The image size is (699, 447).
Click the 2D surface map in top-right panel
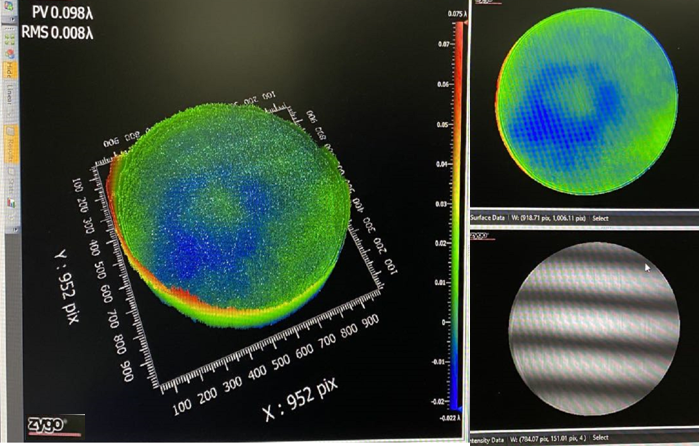click(x=579, y=100)
